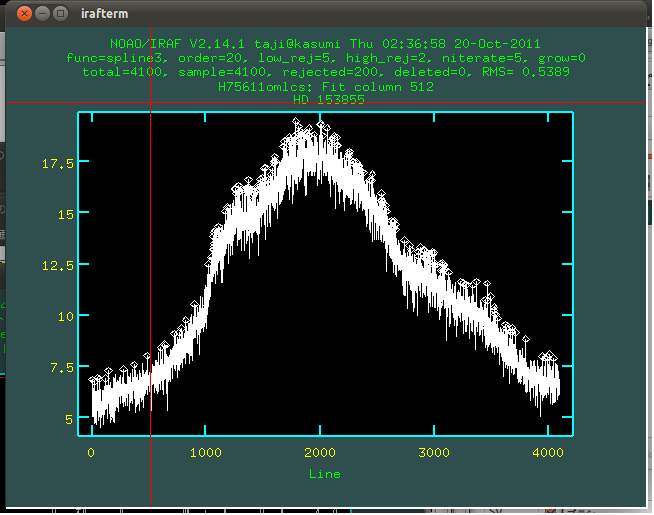Click the 'HD 153855' plot title

click(x=327, y=101)
